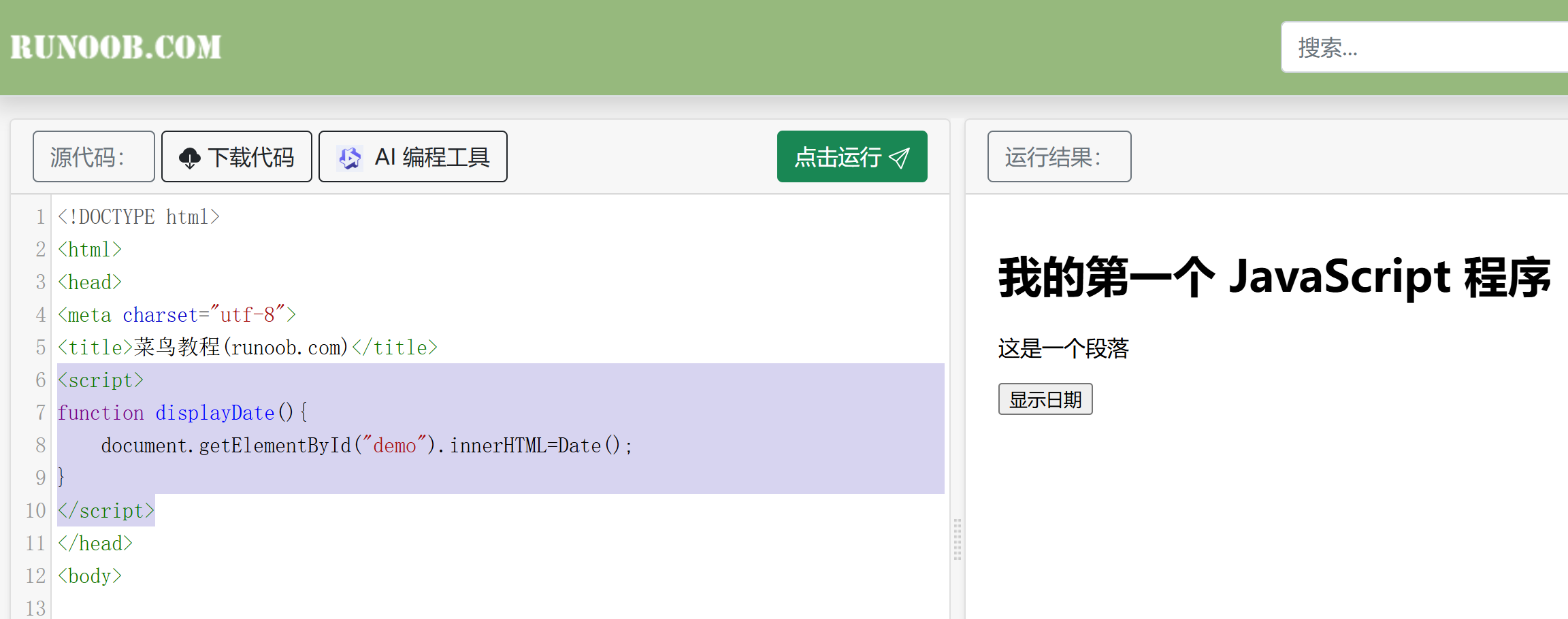The width and height of the screenshot is (1568, 619).
Task: Click the meta charset line
Action: click(177, 315)
